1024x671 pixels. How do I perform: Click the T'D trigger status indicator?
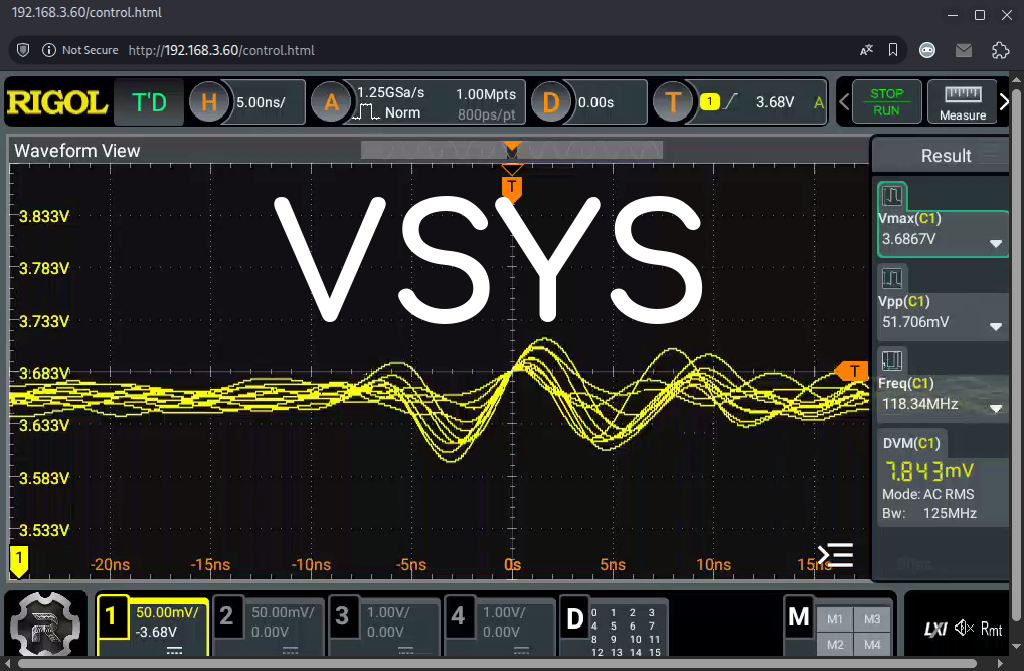(149, 103)
